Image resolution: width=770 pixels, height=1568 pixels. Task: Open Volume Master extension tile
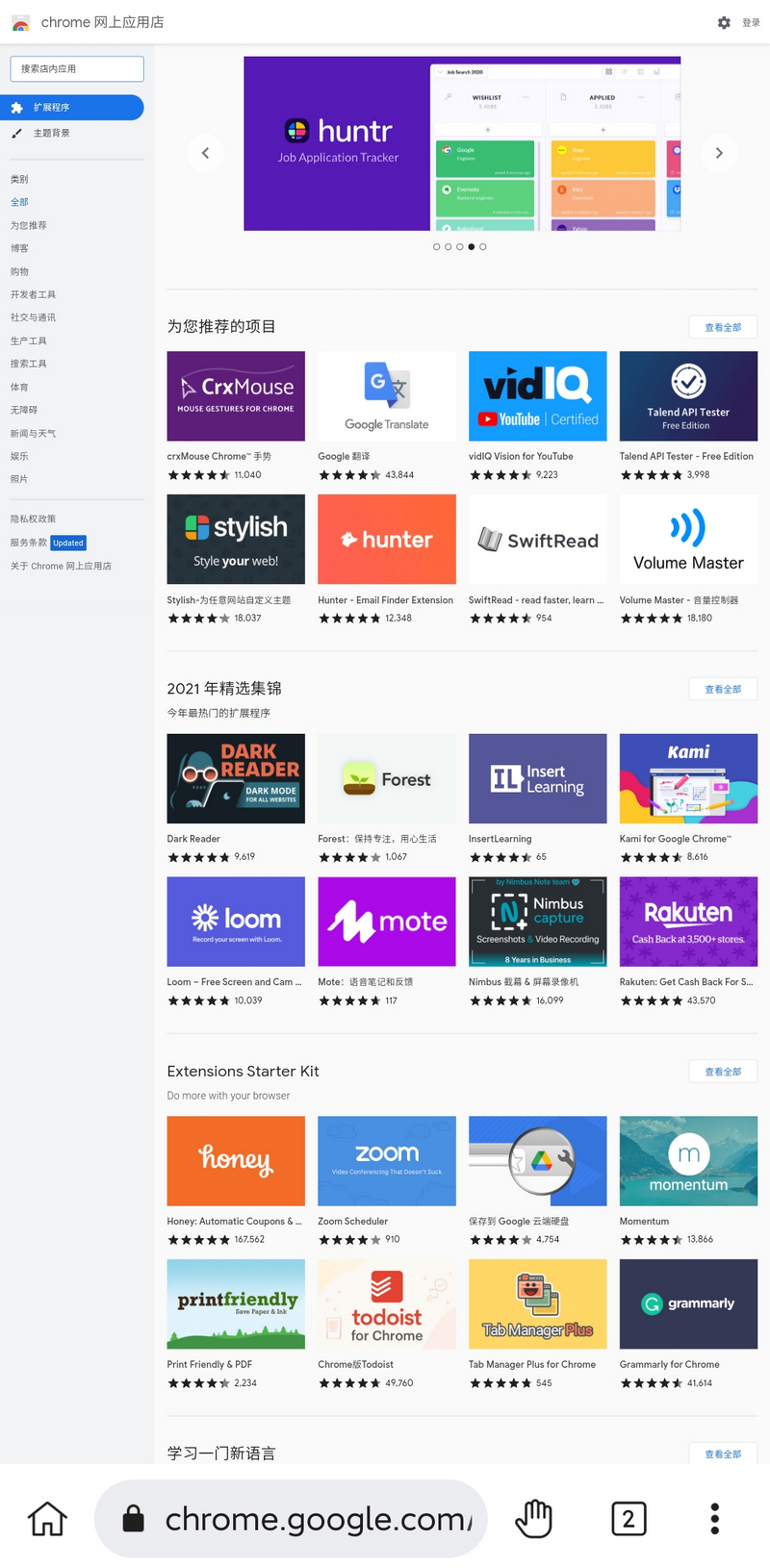click(x=688, y=560)
